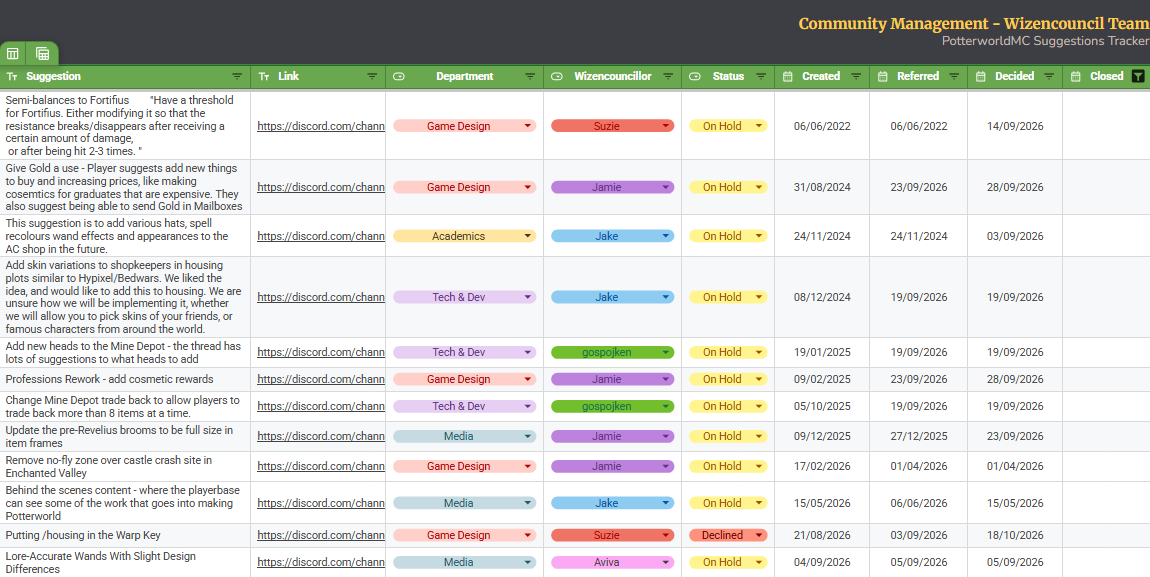
Task: Click the 'PotterworldMC Suggestions Tracker' subtitle
Action: [1046, 41]
